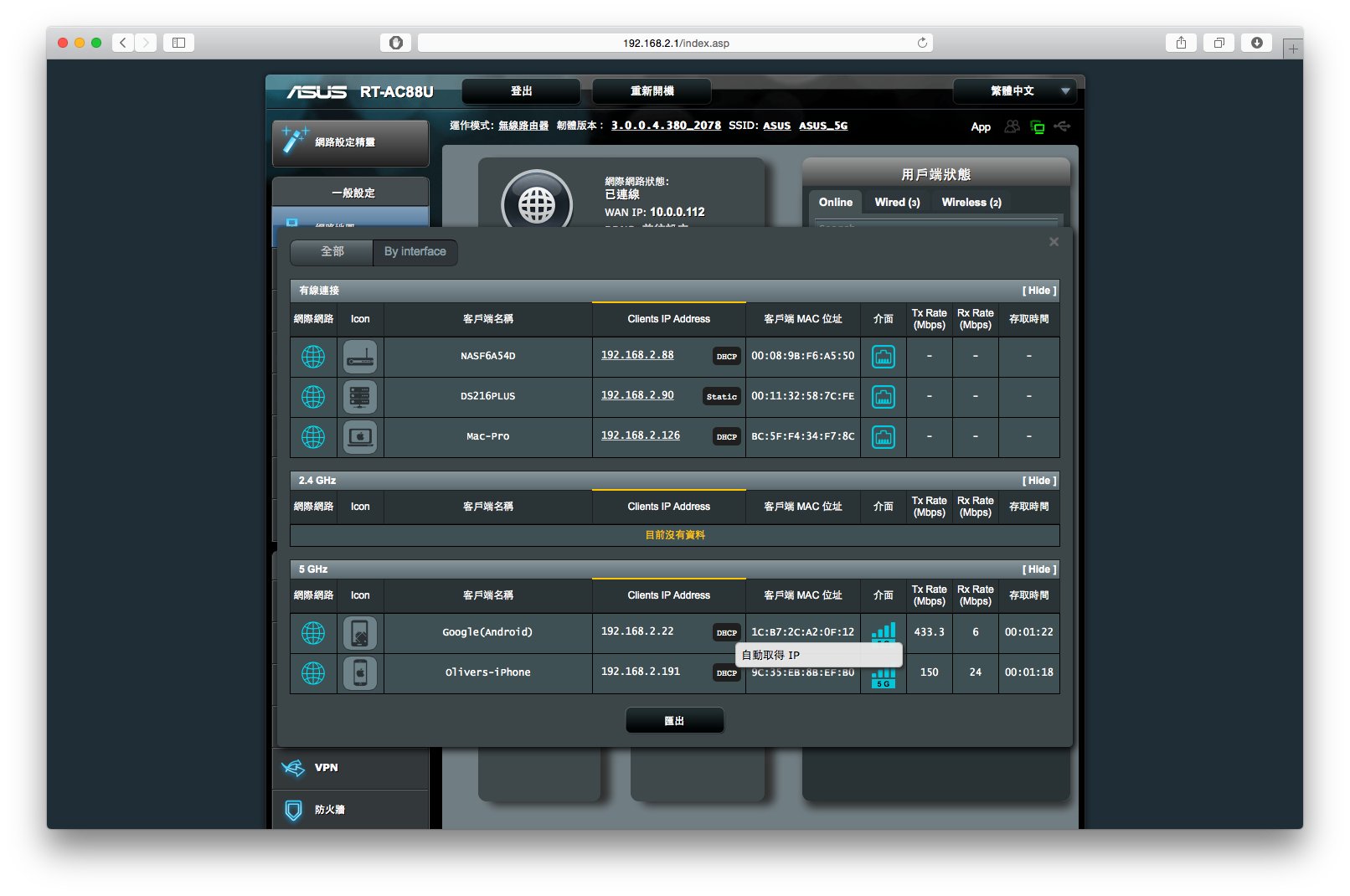This screenshot has width=1350, height=896.
Task: Open the 繁體中文 language dropdown
Action: tap(1016, 91)
